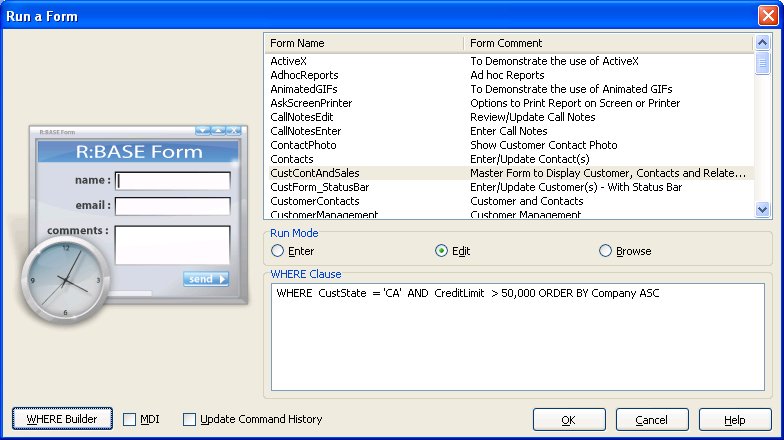Select the Enter run mode option
This screenshot has height=440, width=784.
pyautogui.click(x=278, y=251)
